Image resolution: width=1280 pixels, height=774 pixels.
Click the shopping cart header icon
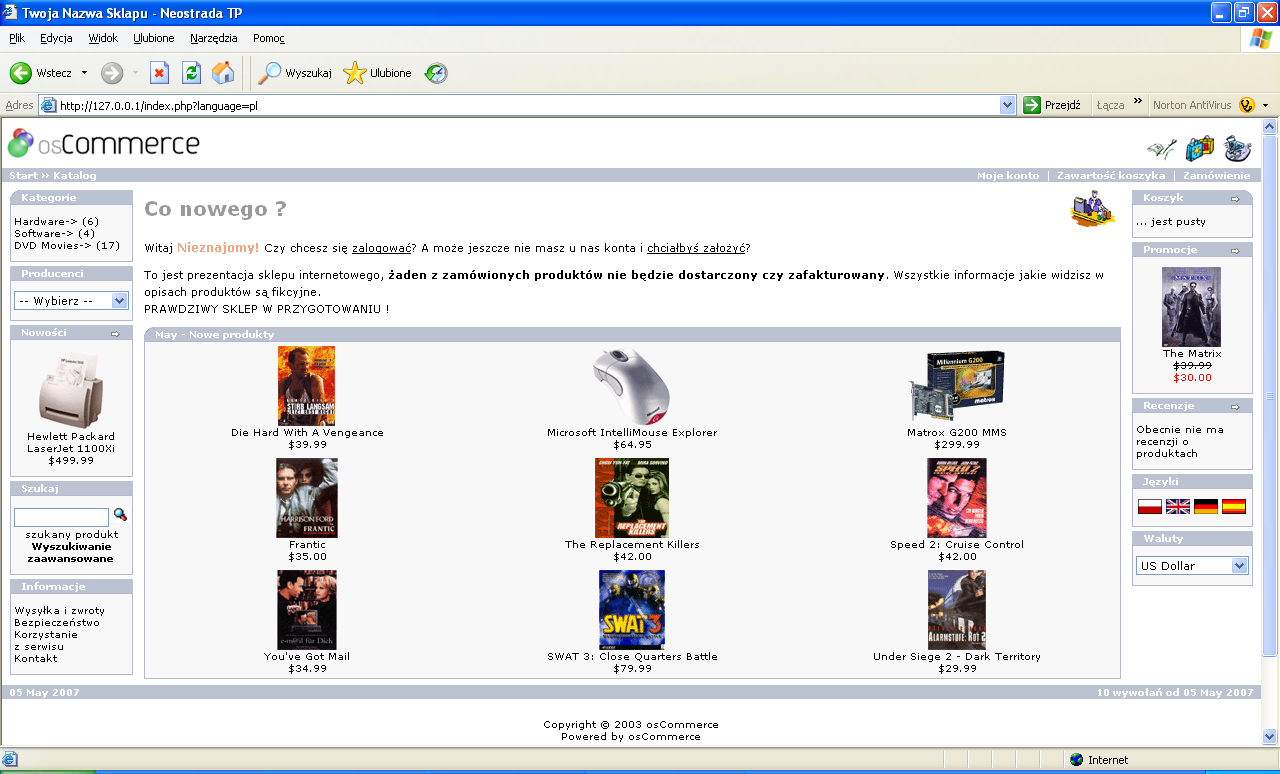click(1199, 149)
